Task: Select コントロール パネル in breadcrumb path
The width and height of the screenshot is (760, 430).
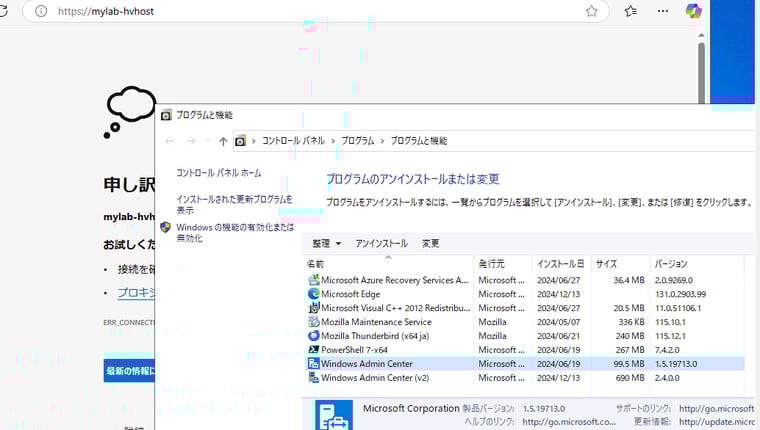Action: coord(293,141)
